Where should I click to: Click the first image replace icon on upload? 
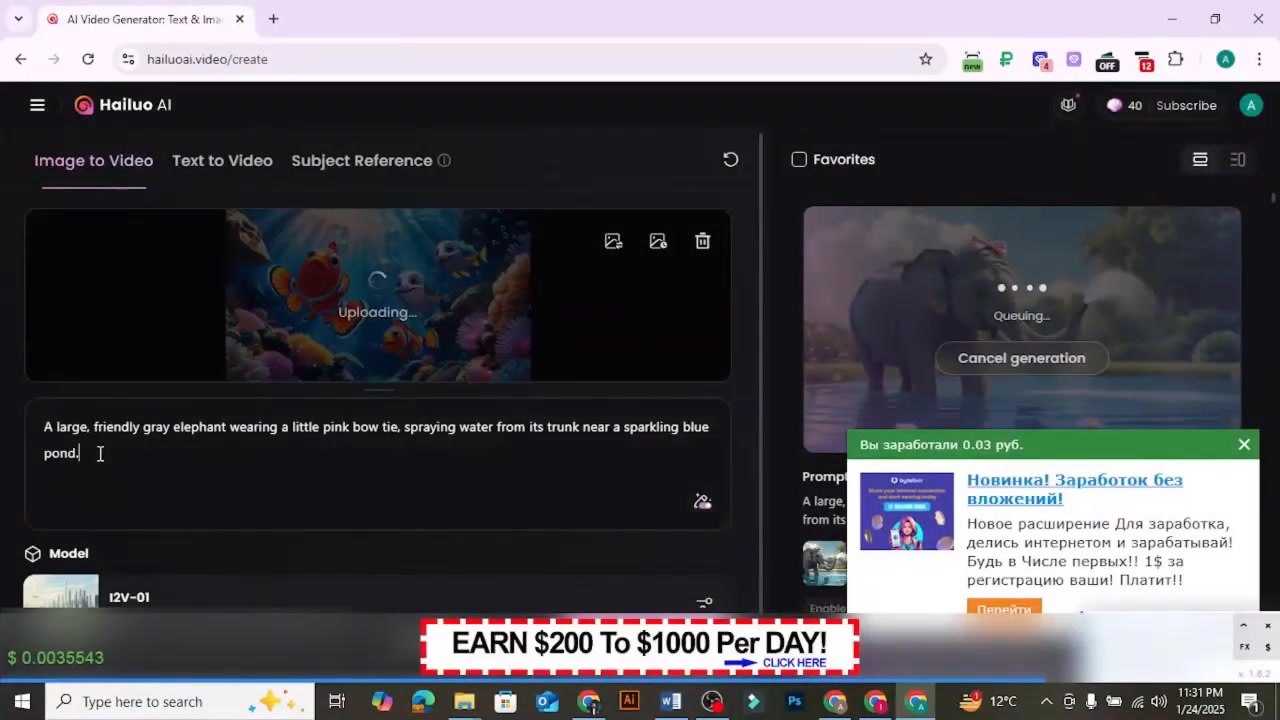(x=613, y=241)
